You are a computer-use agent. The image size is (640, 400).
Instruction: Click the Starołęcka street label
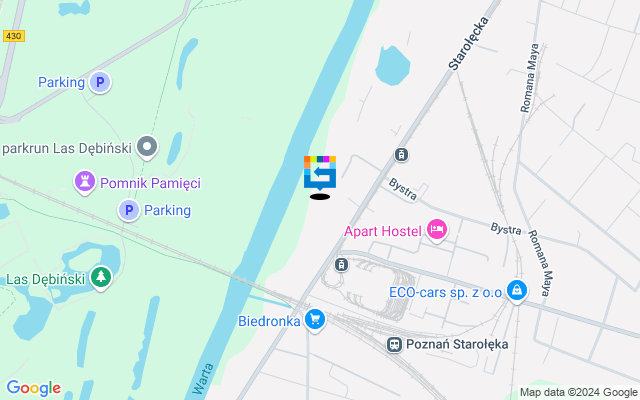[x=468, y=43]
